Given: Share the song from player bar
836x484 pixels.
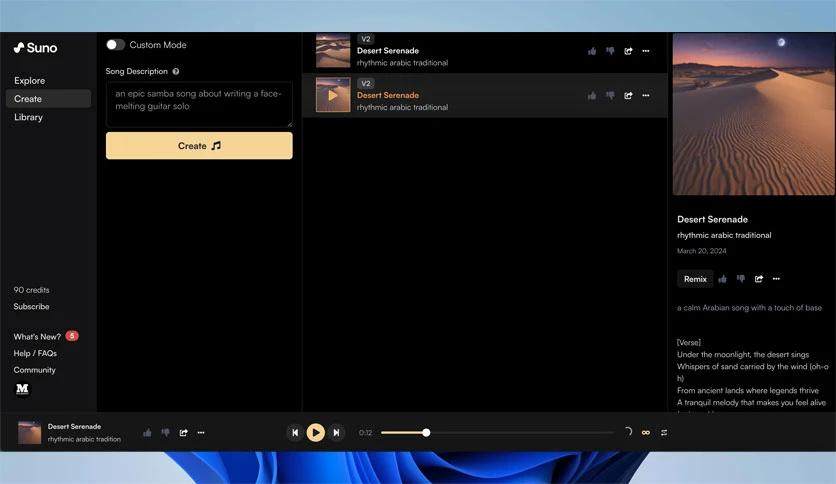Looking at the screenshot, I should coord(183,433).
